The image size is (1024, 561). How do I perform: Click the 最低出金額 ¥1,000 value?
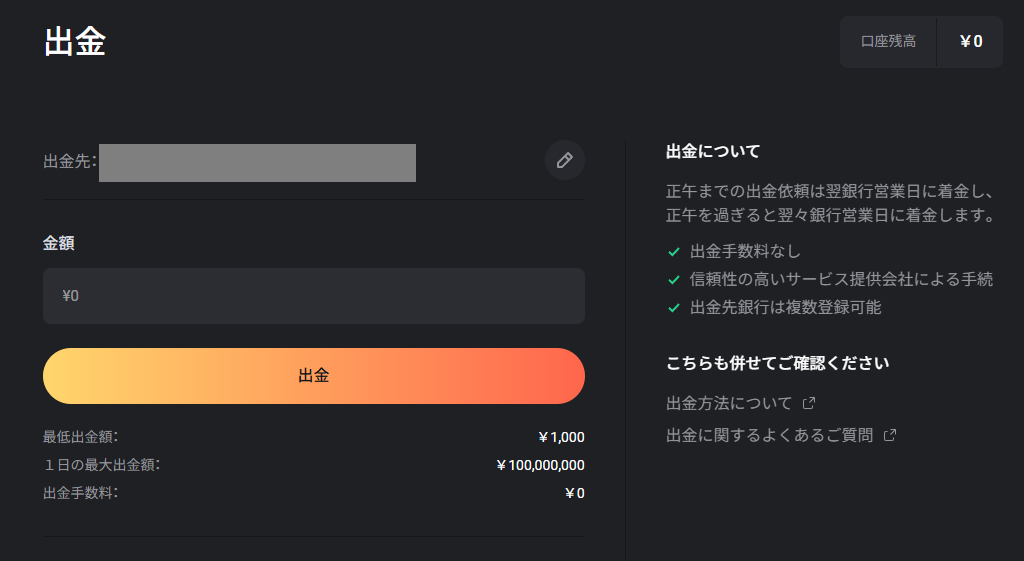(x=561, y=437)
